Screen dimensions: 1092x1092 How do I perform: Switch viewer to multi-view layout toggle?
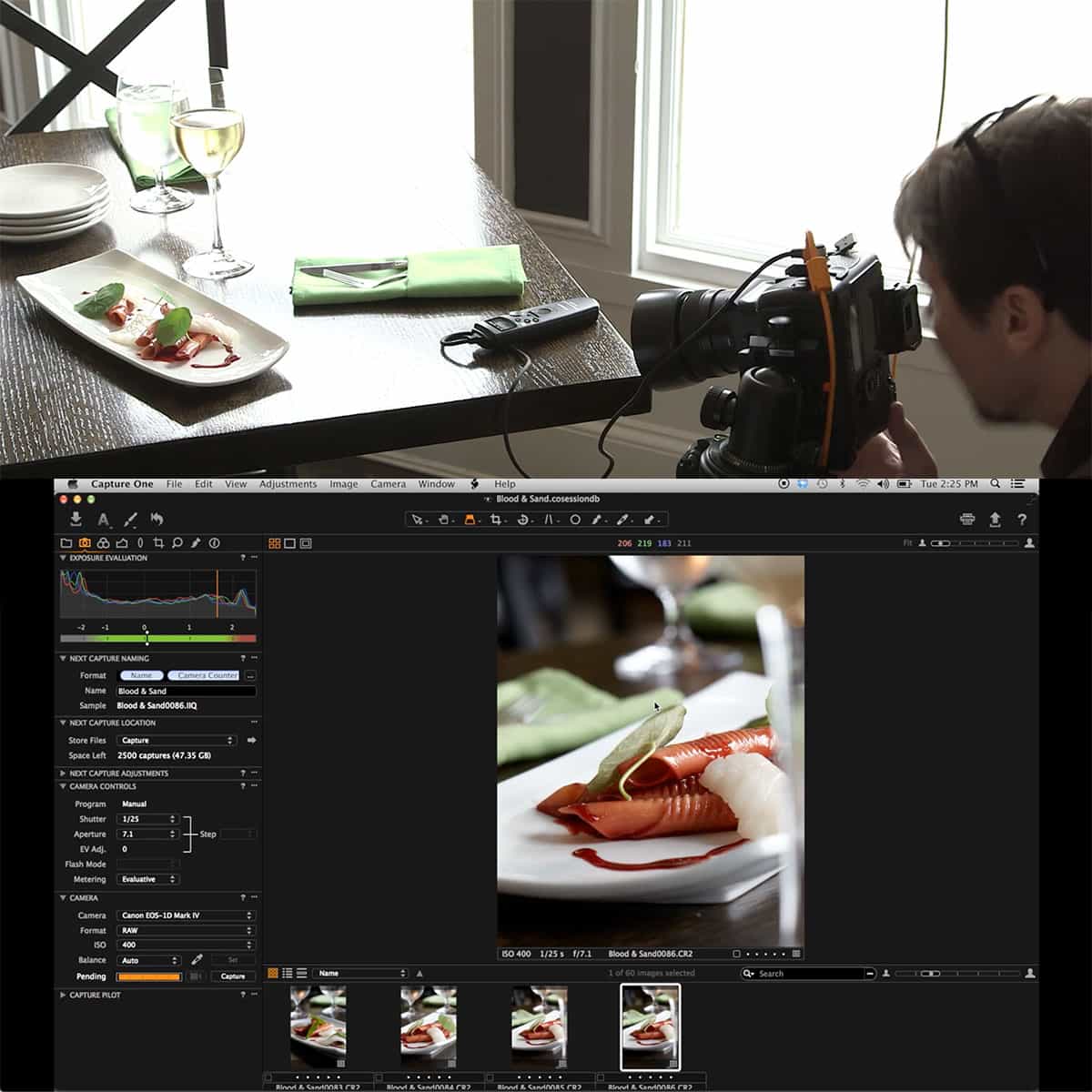coord(276,542)
